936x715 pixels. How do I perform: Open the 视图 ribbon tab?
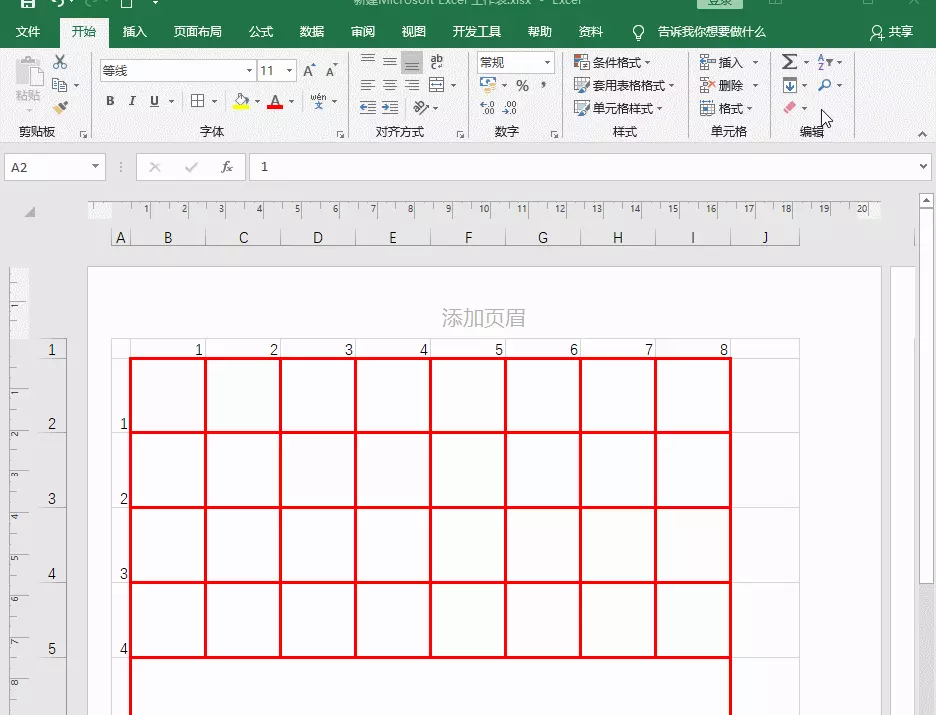(x=413, y=31)
